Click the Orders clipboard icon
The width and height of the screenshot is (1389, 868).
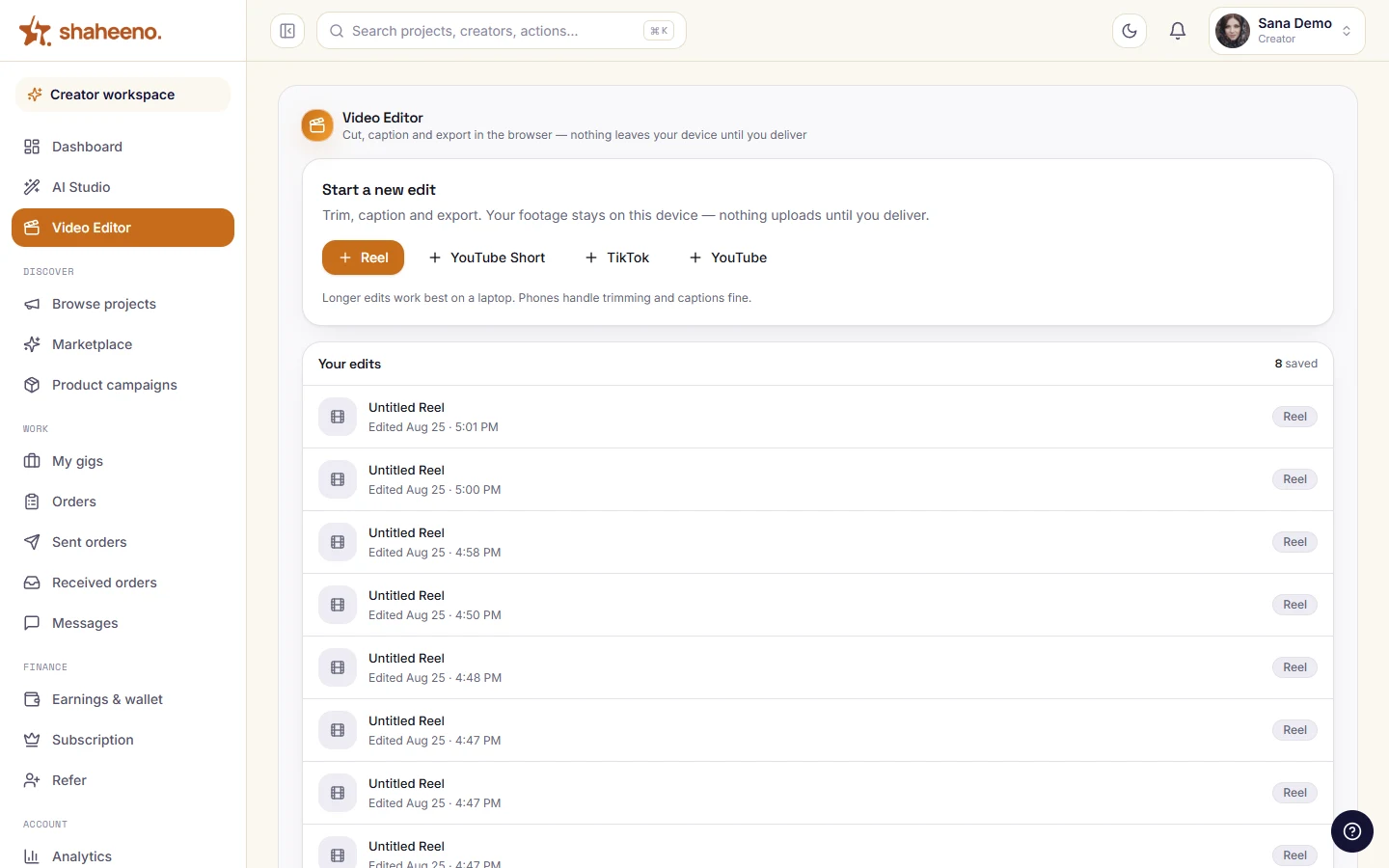pos(32,502)
